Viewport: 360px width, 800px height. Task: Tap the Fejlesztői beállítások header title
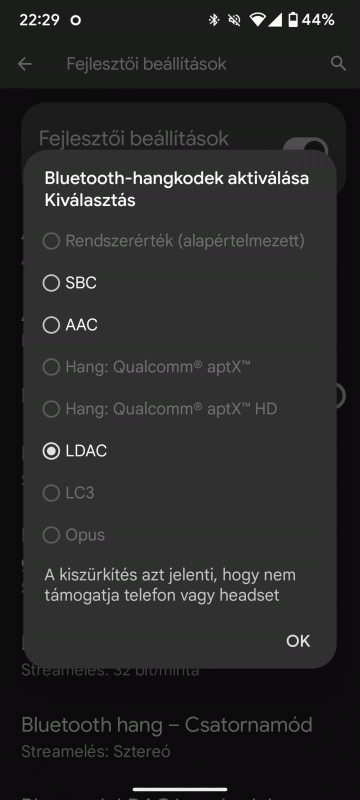pyautogui.click(x=146, y=64)
